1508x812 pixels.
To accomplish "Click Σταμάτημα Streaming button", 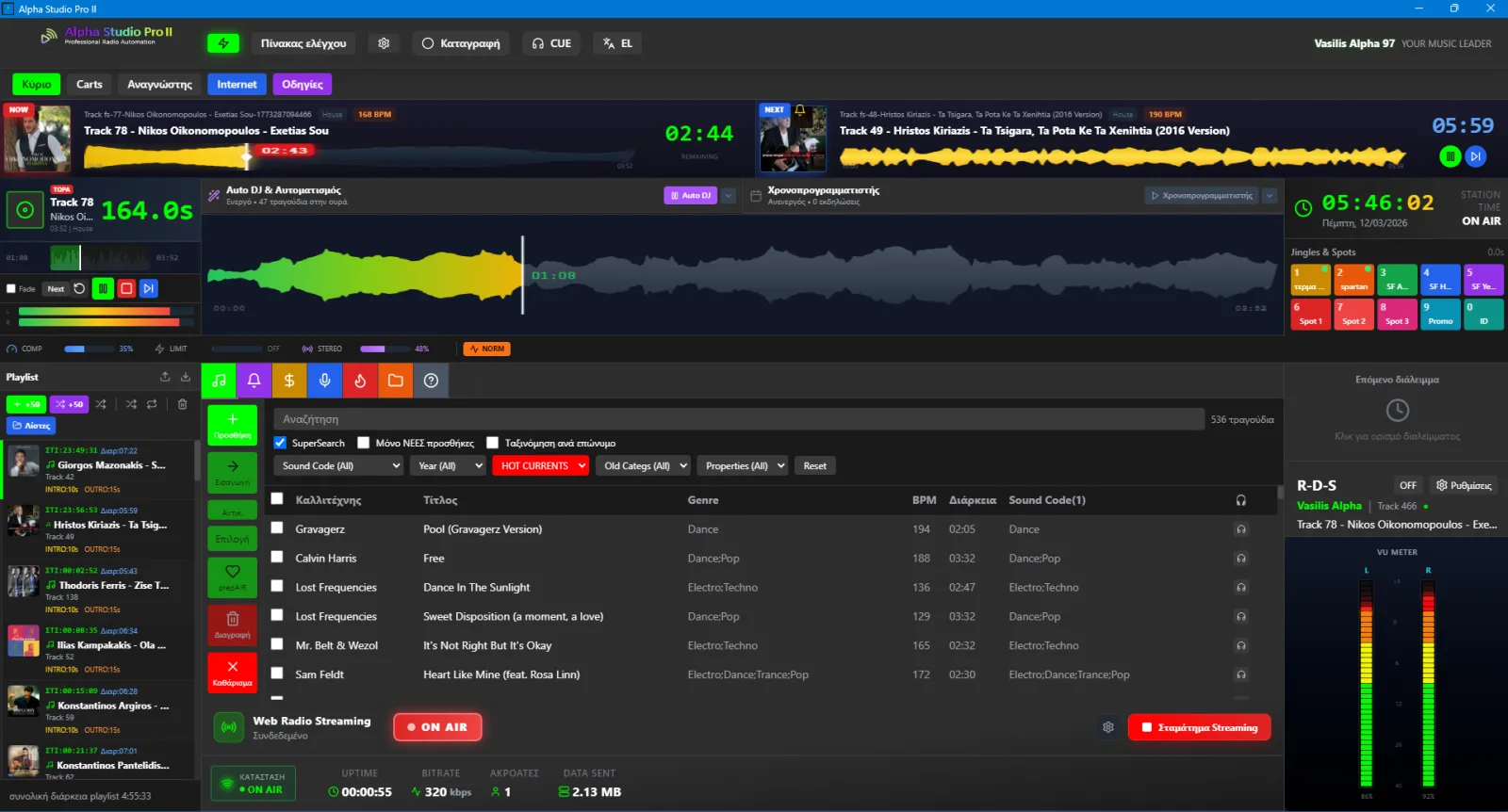I will click(1200, 727).
